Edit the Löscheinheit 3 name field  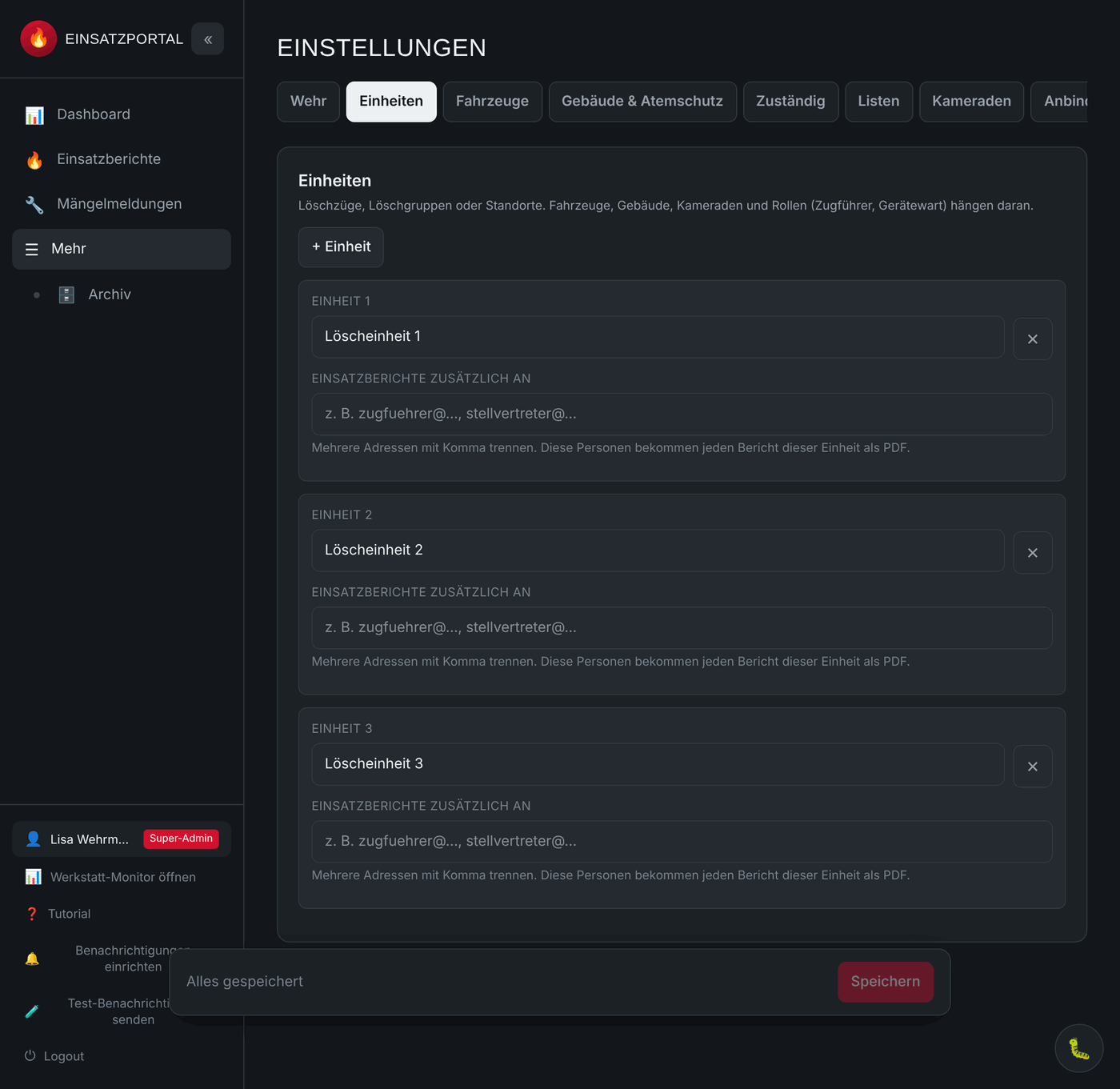[x=658, y=764]
